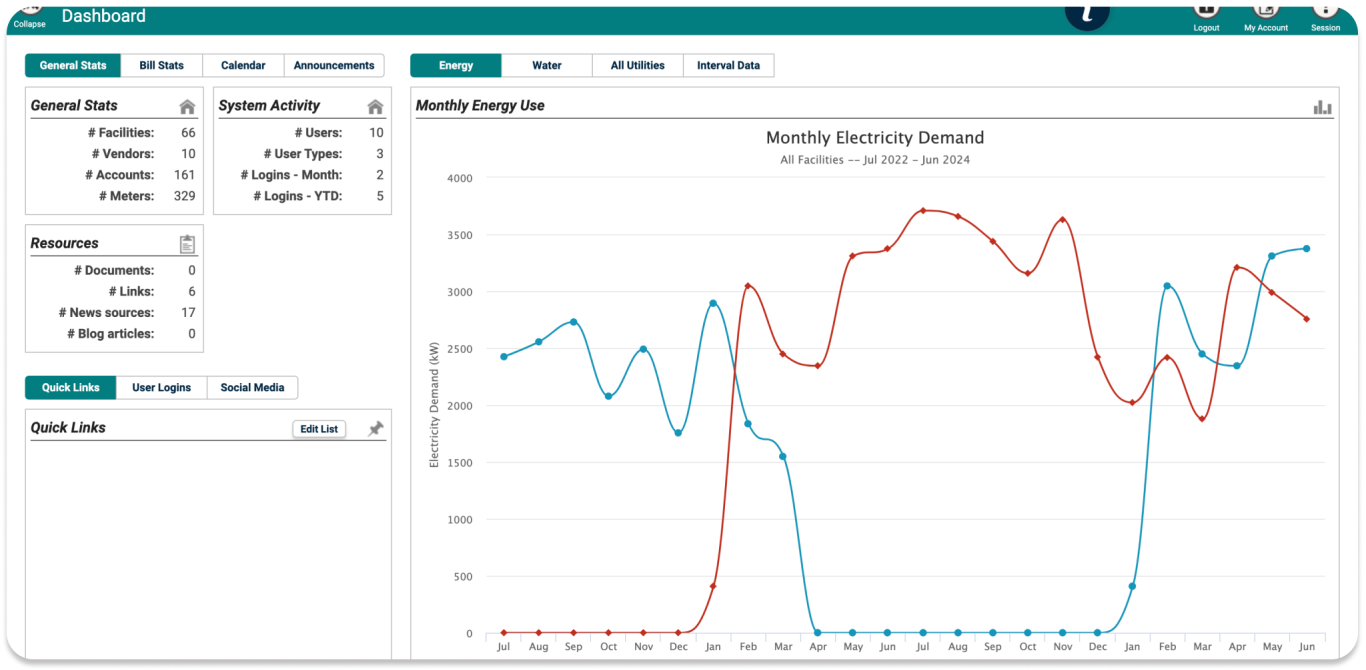Image resolution: width=1366 pixels, height=670 pixels.
Task: Switch to the Water tab
Action: (546, 65)
